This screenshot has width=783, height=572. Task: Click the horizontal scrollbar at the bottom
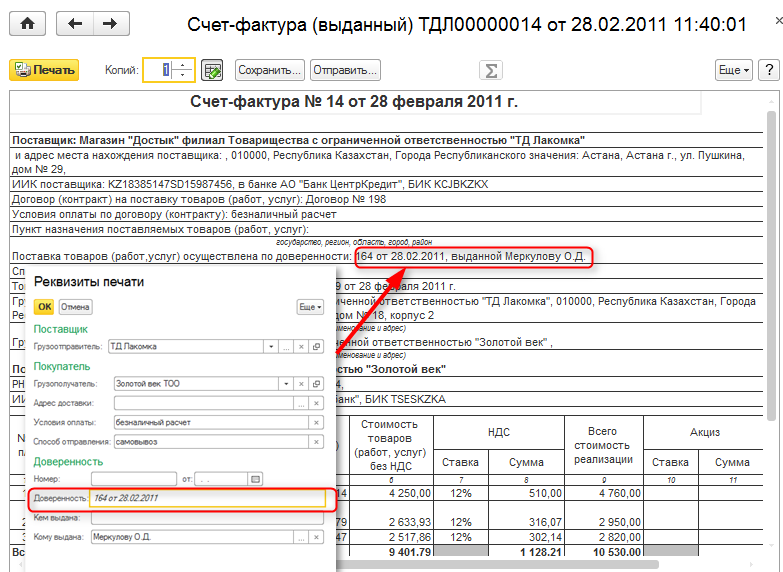[x=497, y=565]
